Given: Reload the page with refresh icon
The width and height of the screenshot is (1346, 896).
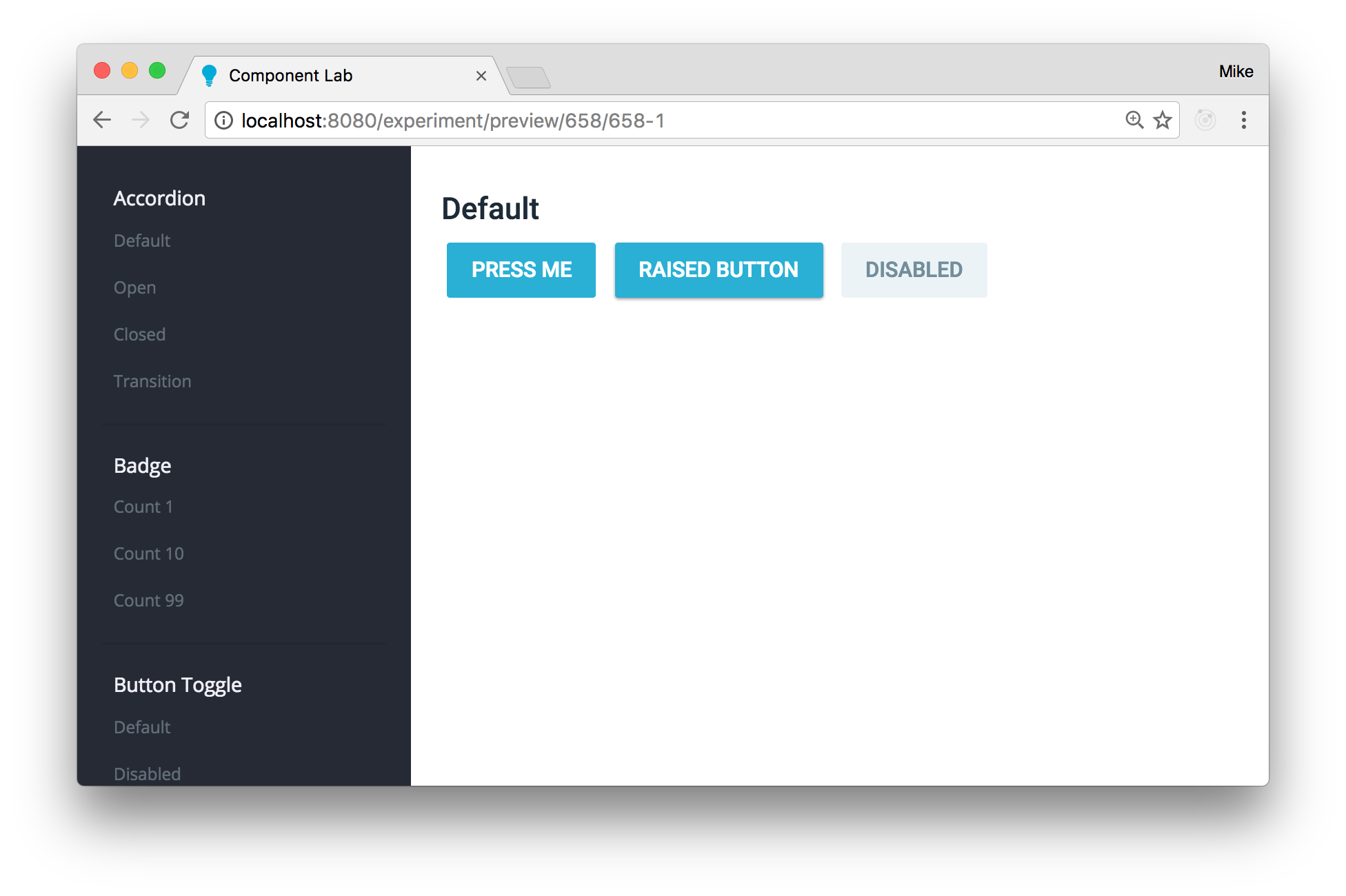Looking at the screenshot, I should [x=180, y=120].
